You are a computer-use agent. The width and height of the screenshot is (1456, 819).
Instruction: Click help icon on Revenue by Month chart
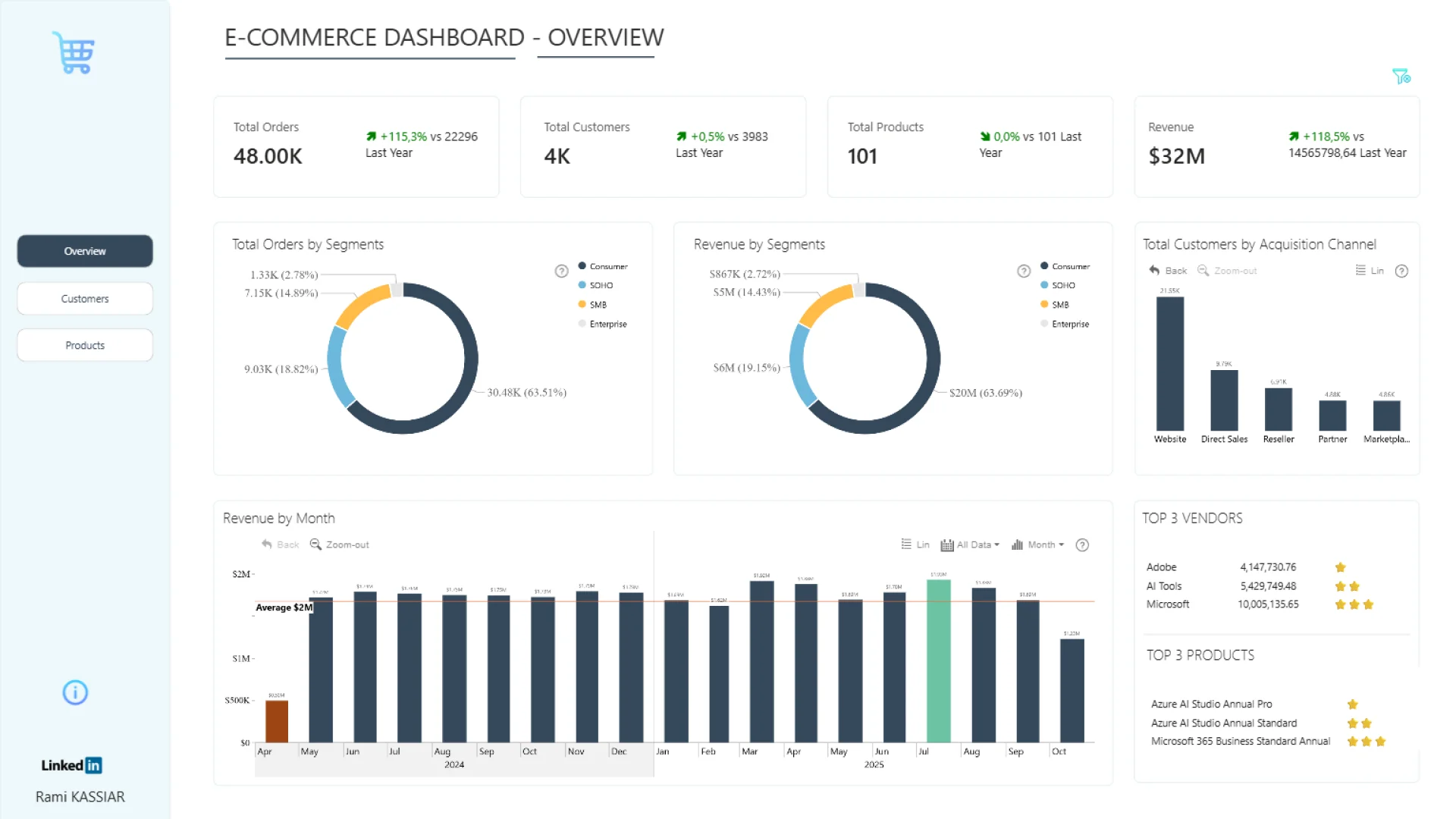pos(1082,545)
